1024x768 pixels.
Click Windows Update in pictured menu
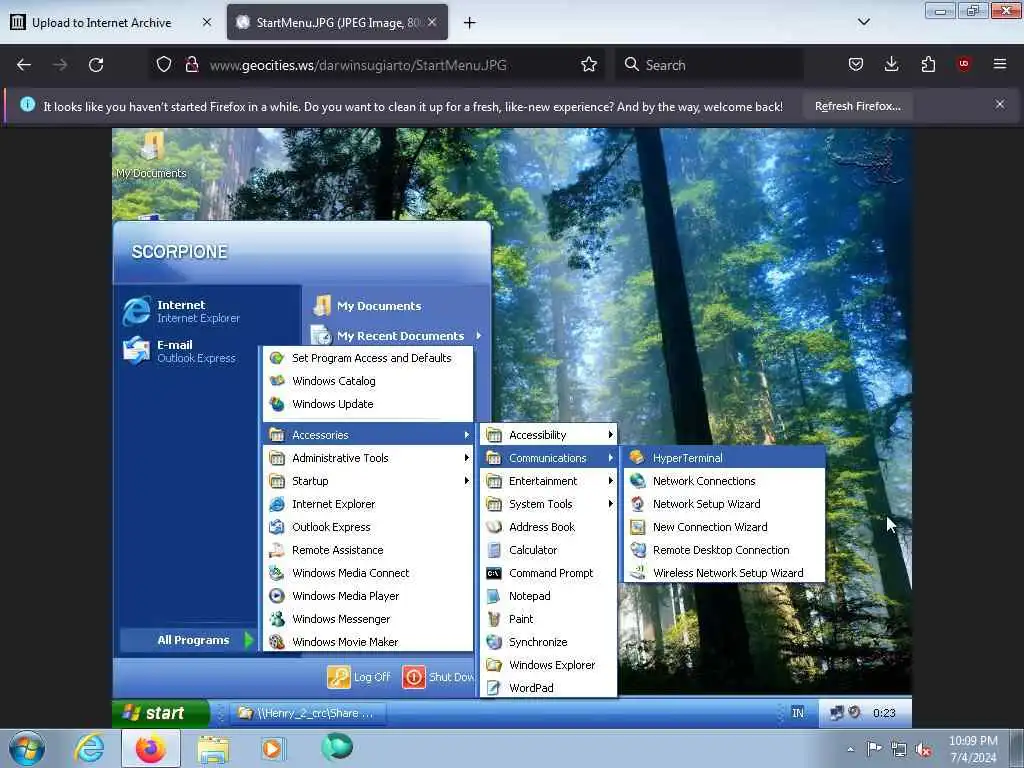pyautogui.click(x=368, y=404)
